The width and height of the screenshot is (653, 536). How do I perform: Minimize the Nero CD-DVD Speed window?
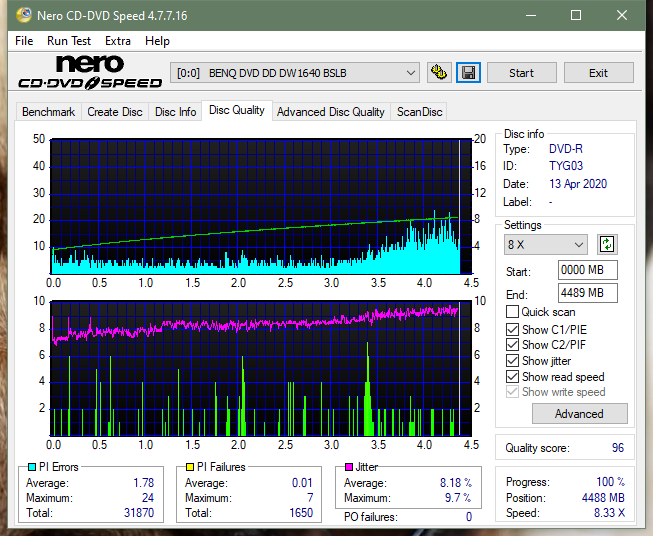pyautogui.click(x=531, y=15)
